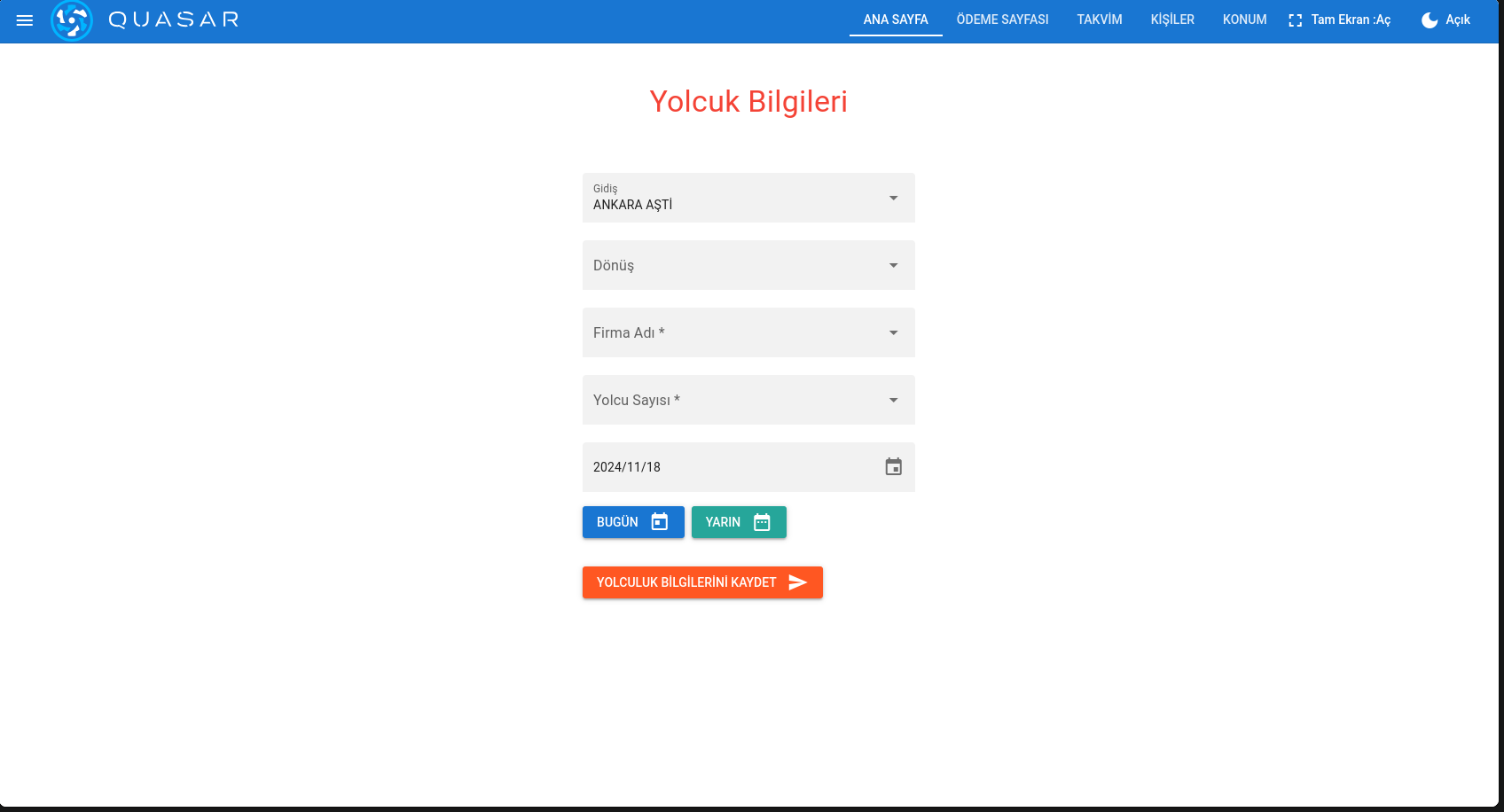
Task: Click the ANKARA AŞTİ selected value
Action: (x=632, y=205)
